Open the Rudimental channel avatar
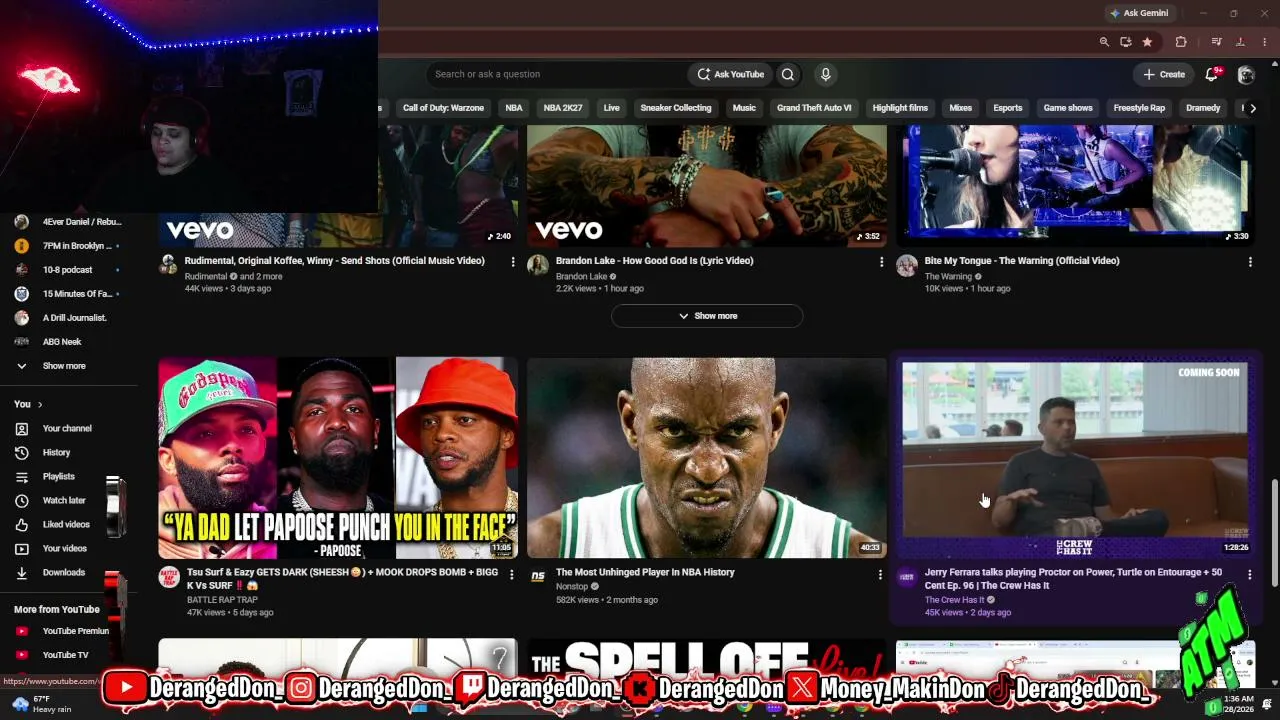Image resolution: width=1280 pixels, height=720 pixels. [168, 264]
